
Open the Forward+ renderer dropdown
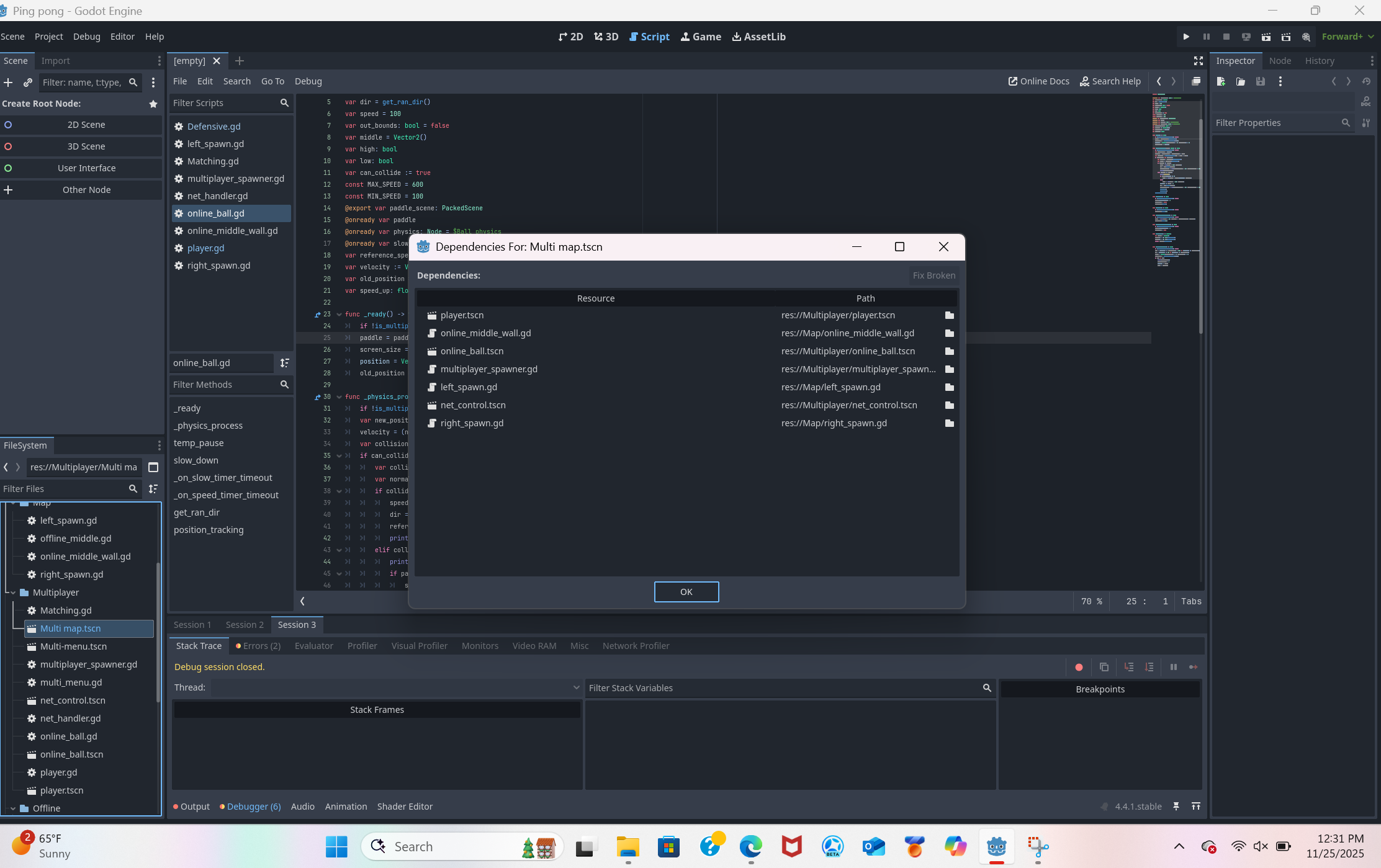[x=1347, y=37]
